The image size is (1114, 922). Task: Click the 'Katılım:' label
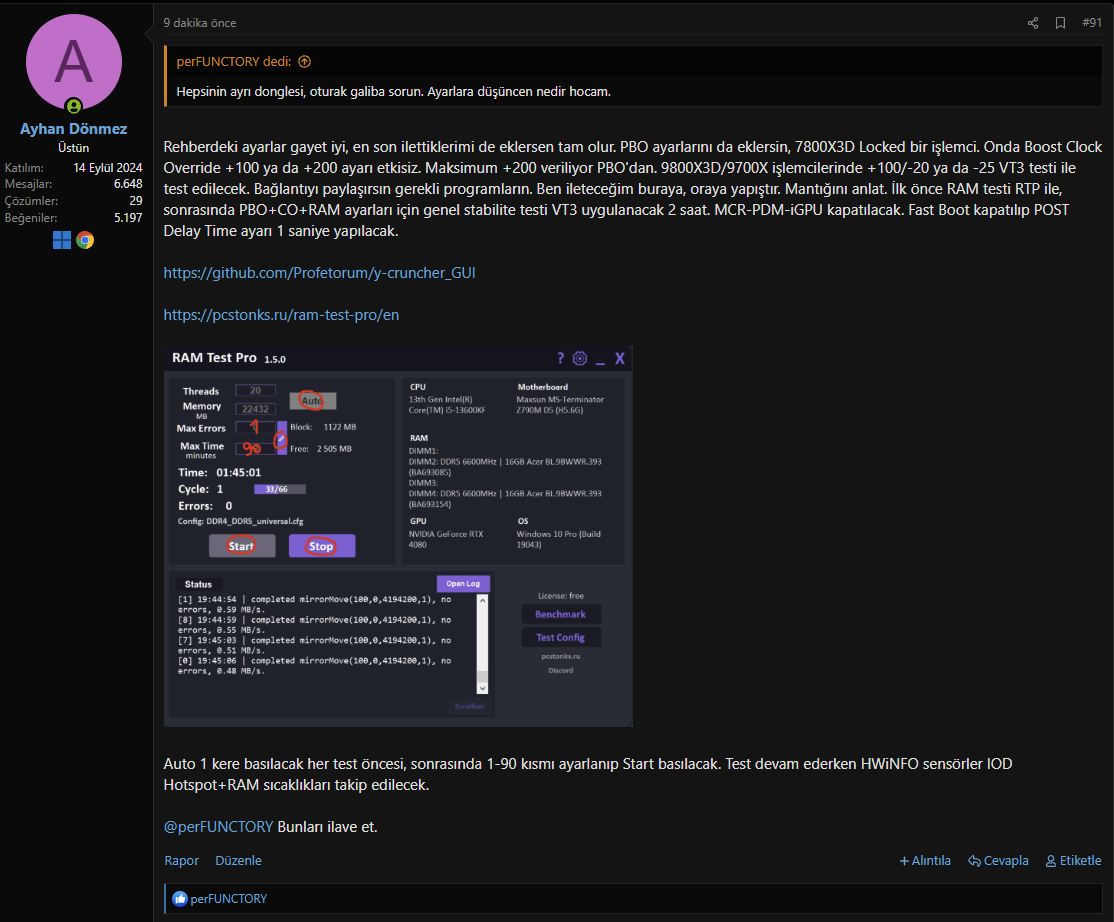24,168
